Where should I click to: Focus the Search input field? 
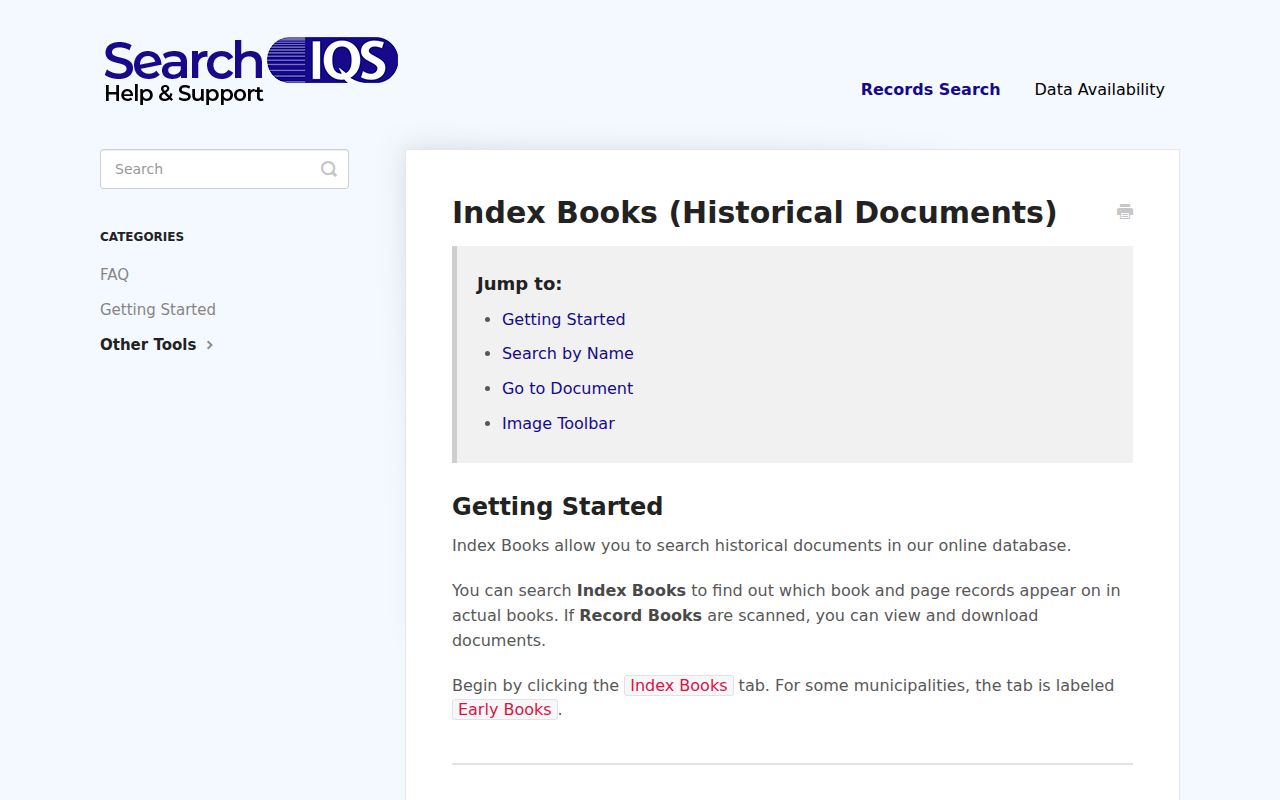(x=224, y=169)
